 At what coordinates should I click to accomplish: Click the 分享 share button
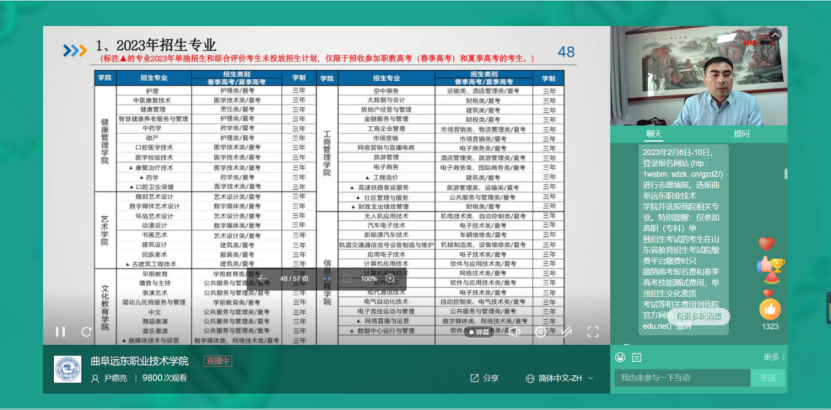tap(483, 379)
